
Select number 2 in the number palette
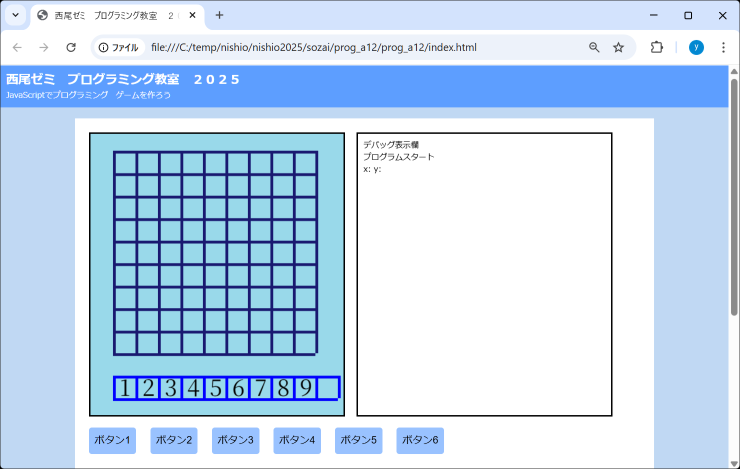click(x=148, y=388)
